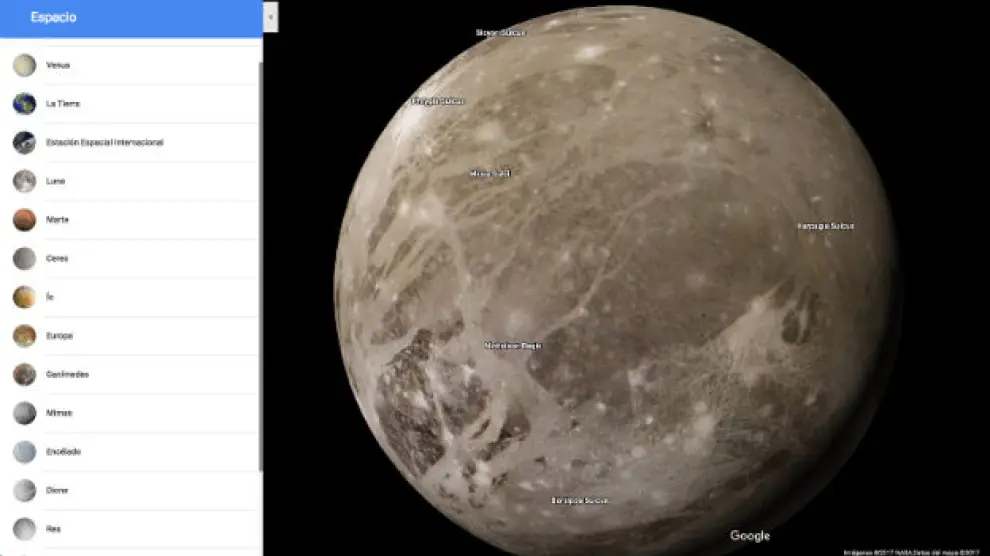Click the Google logo at bottom

coord(749,536)
